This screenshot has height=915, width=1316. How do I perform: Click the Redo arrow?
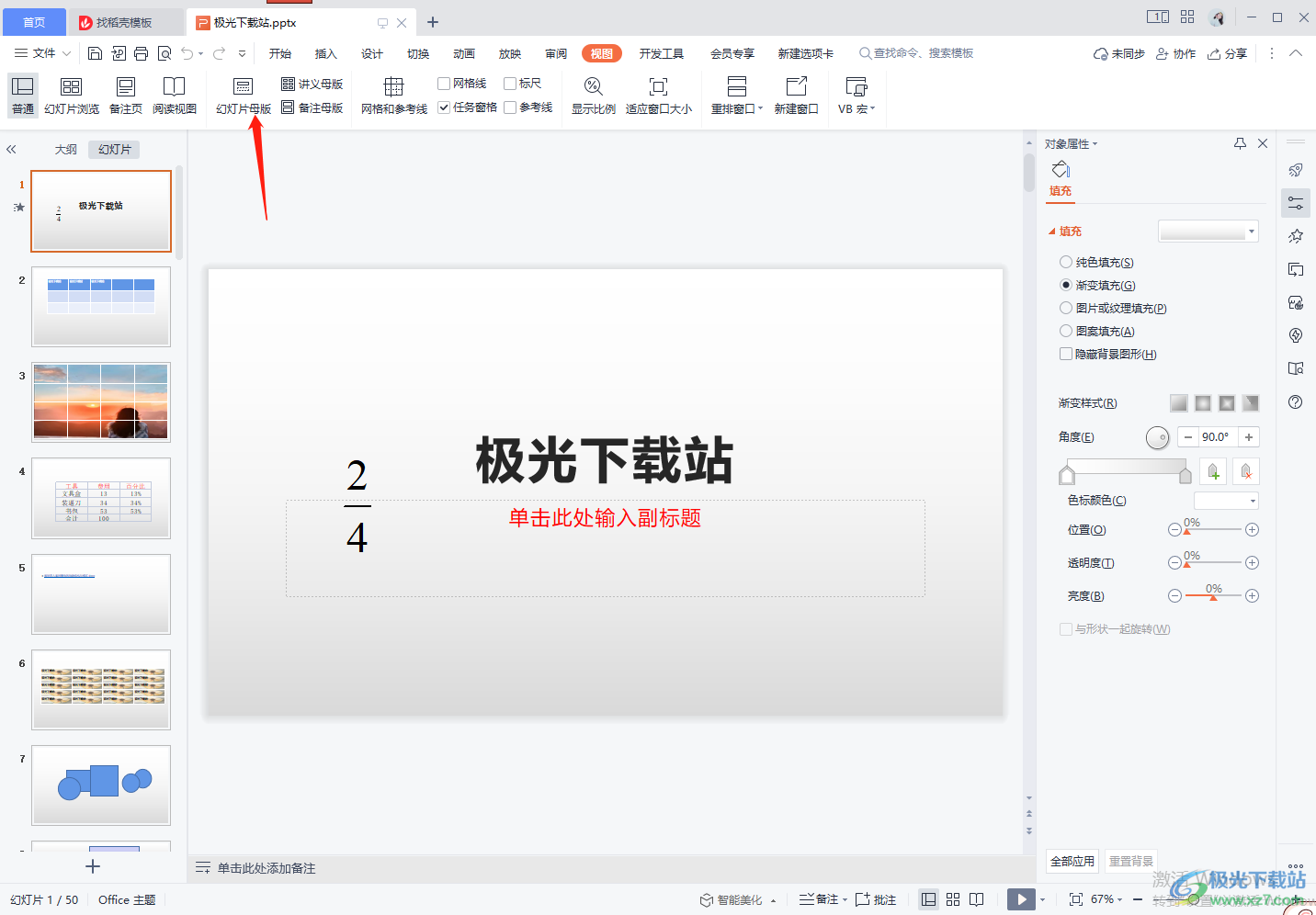click(x=219, y=53)
